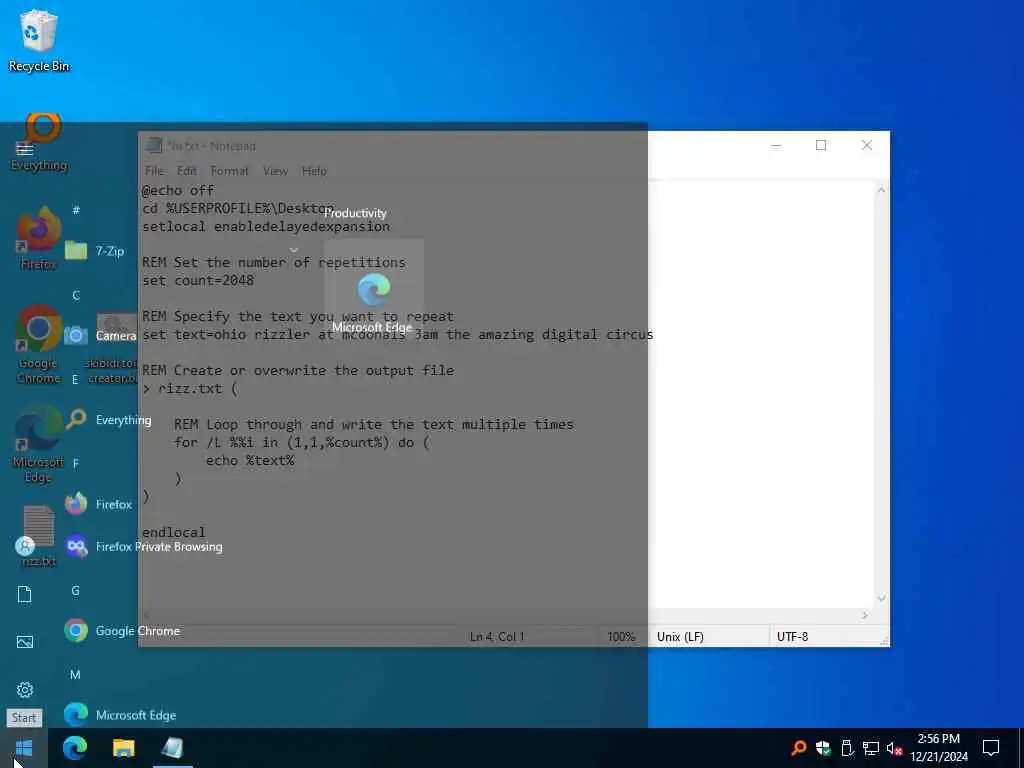Click the UTF-8 status bar entry
1024x768 pixels.
click(x=792, y=637)
